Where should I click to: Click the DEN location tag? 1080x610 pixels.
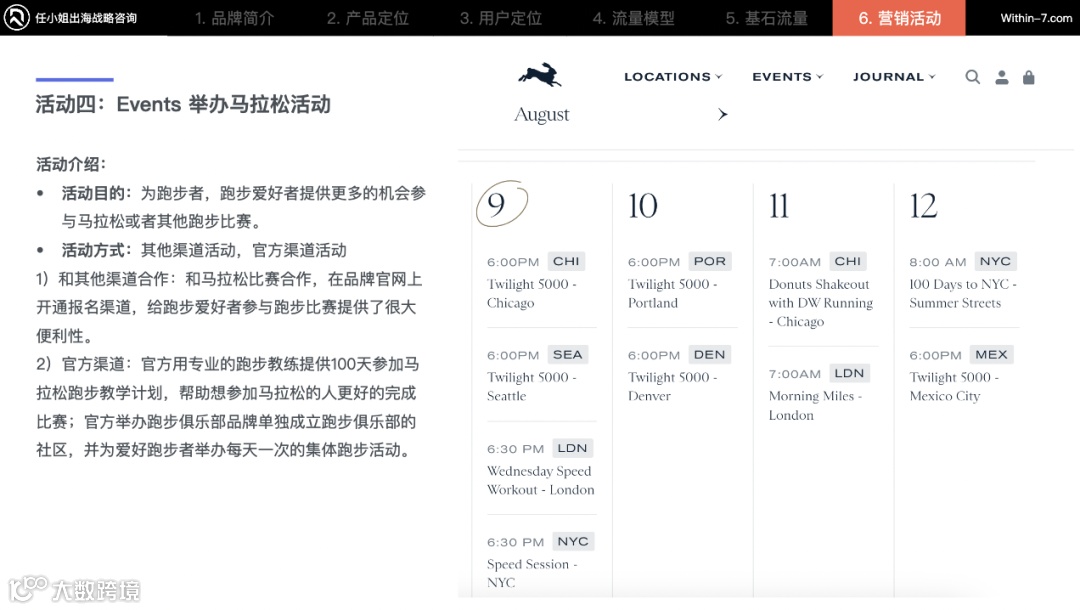[709, 355]
